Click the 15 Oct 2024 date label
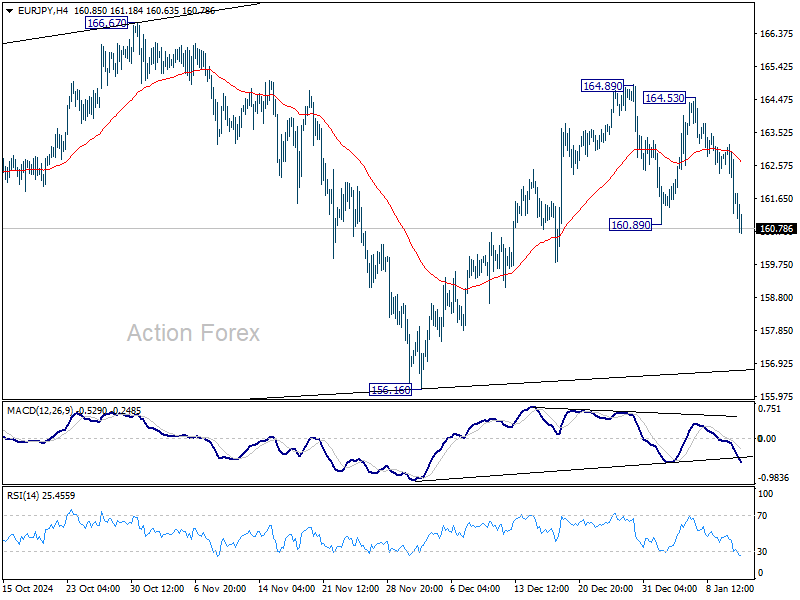Viewport: 800px width, 600px height. tap(28, 589)
